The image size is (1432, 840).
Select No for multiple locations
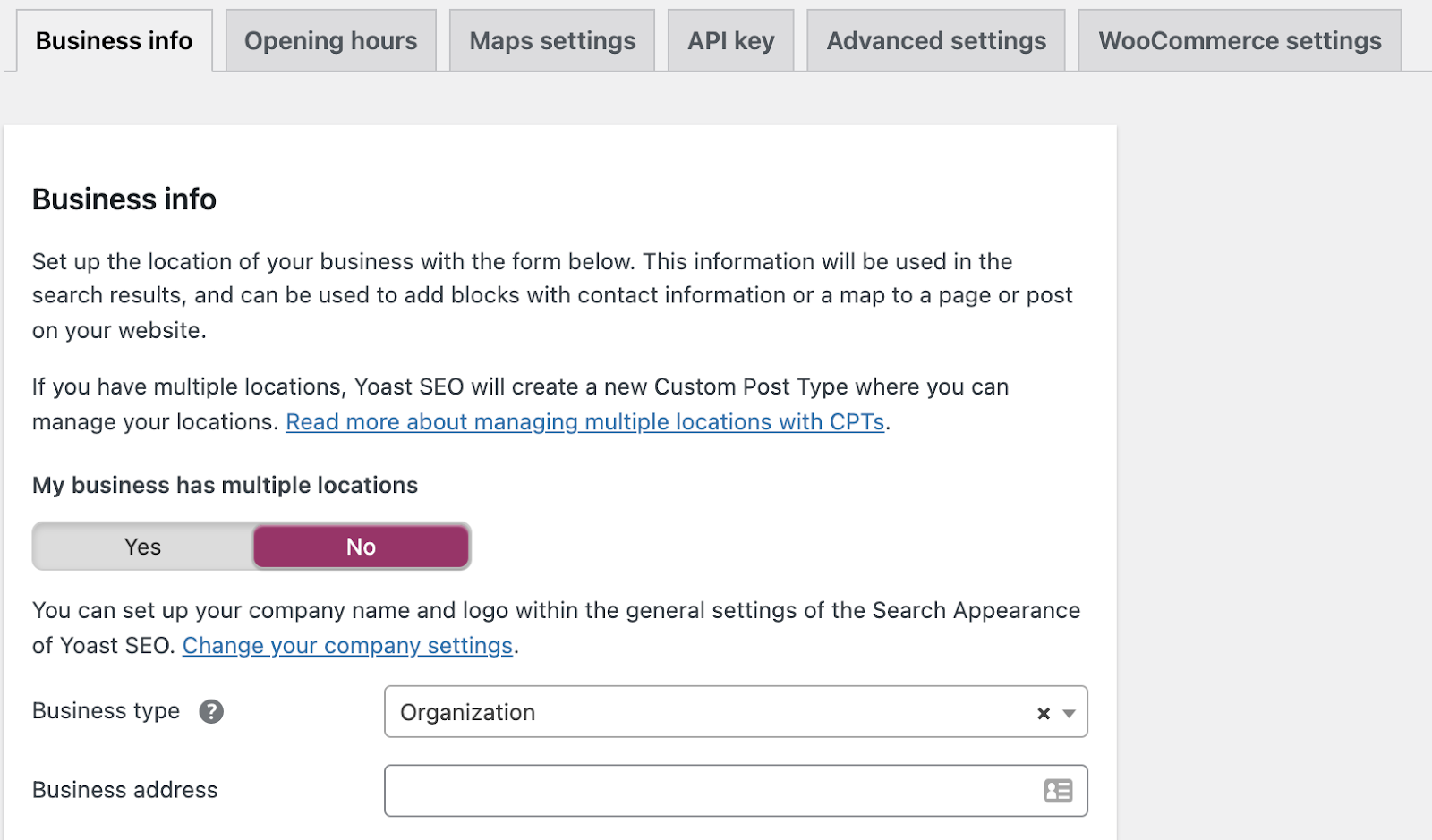point(361,547)
